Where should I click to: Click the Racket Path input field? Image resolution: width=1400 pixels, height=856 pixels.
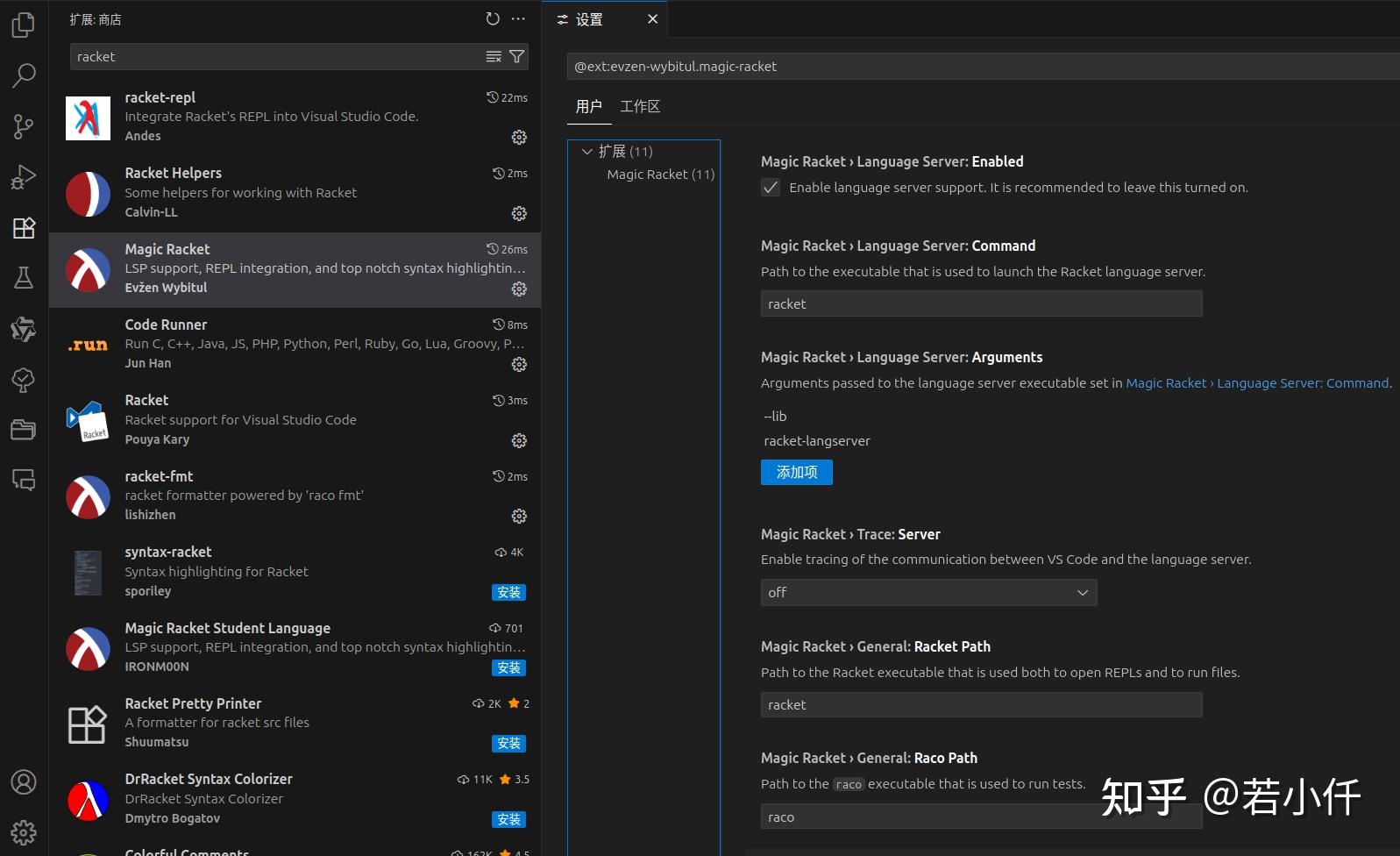tap(981, 705)
